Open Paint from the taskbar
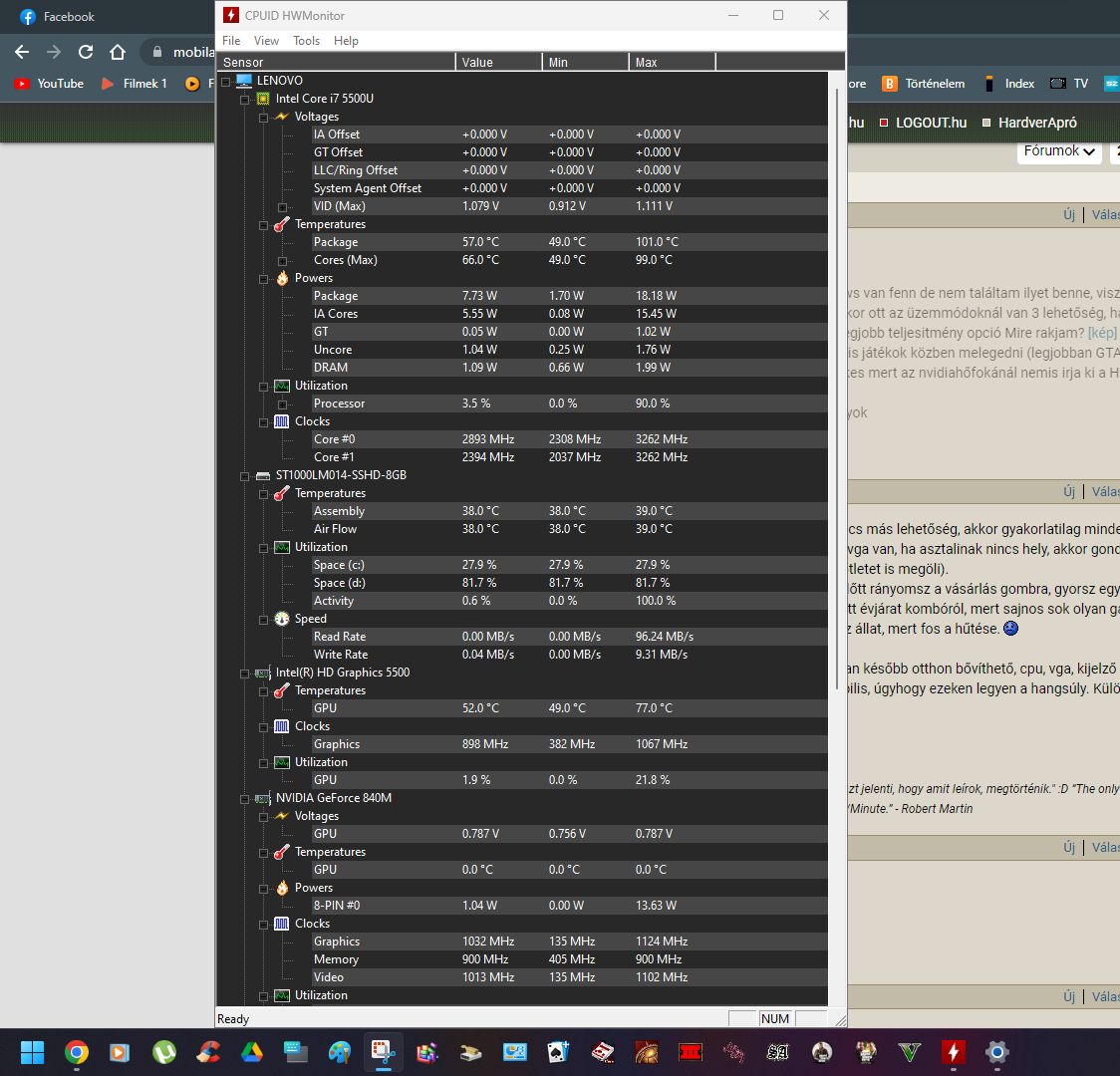 (339, 1052)
